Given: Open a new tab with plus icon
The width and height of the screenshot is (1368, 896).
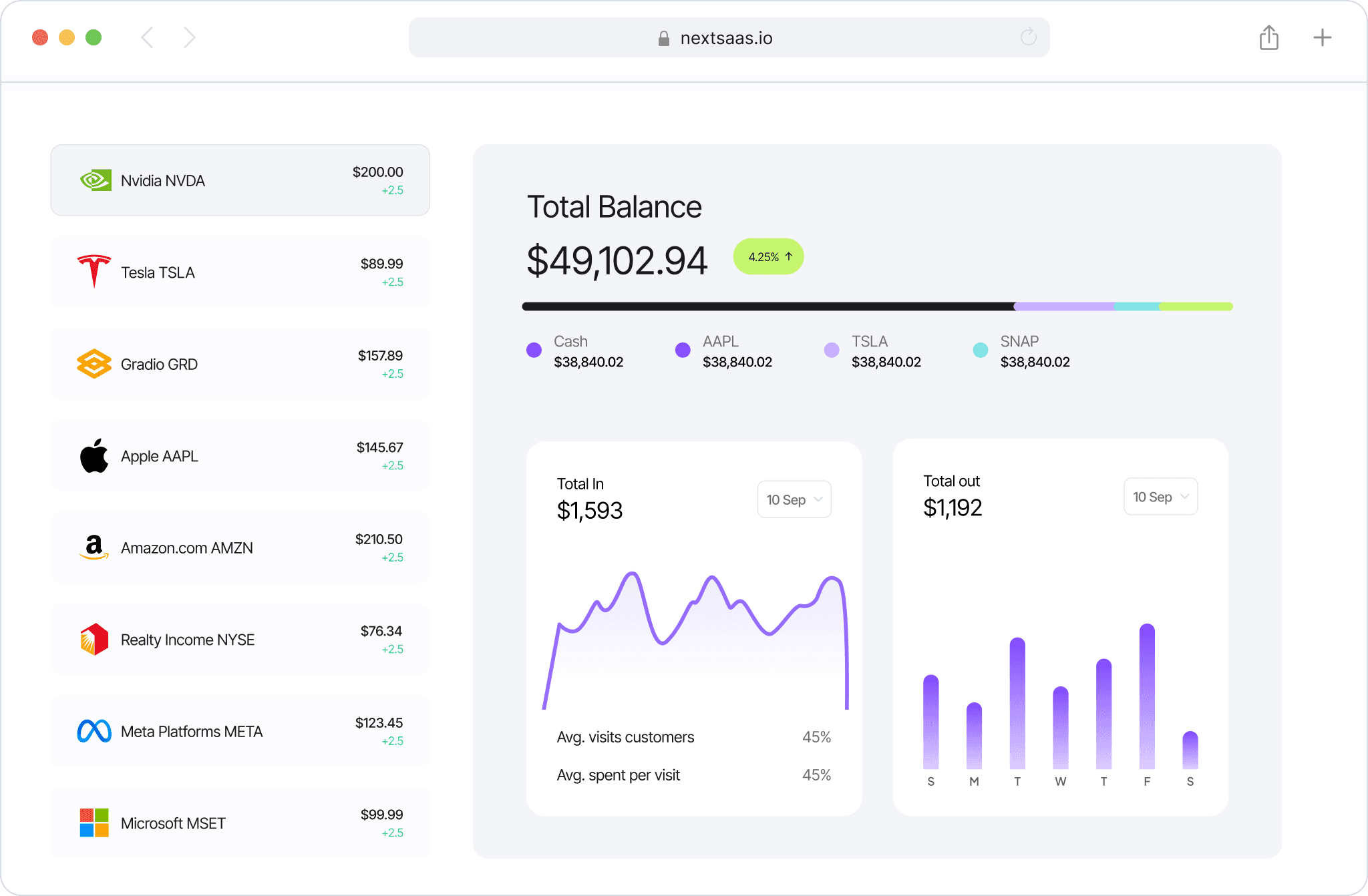Looking at the screenshot, I should (x=1322, y=37).
